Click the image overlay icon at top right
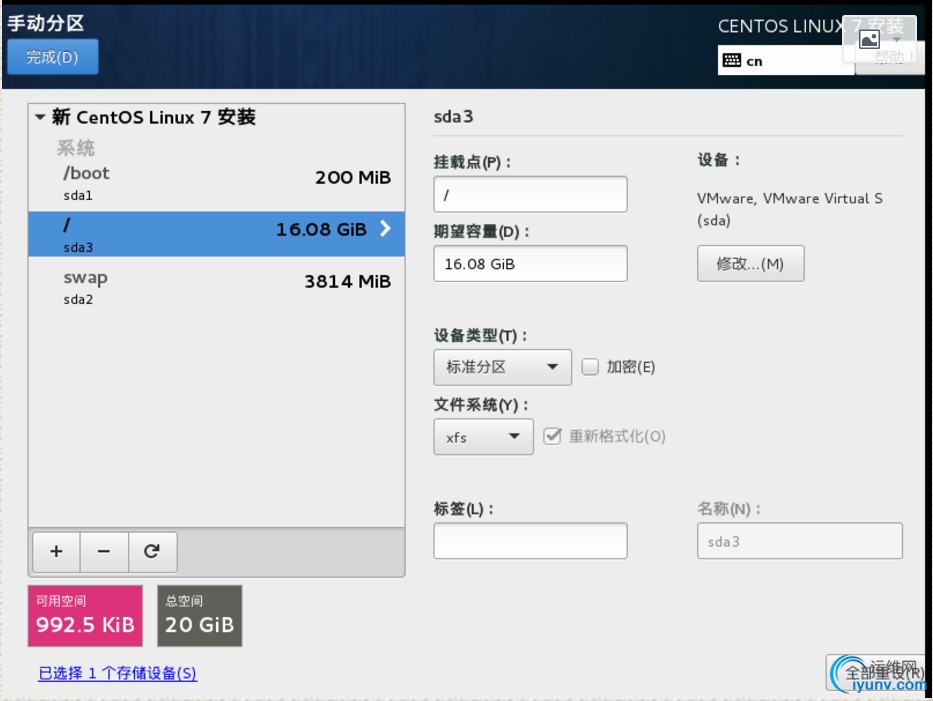The height and width of the screenshot is (701, 933). pos(869,39)
